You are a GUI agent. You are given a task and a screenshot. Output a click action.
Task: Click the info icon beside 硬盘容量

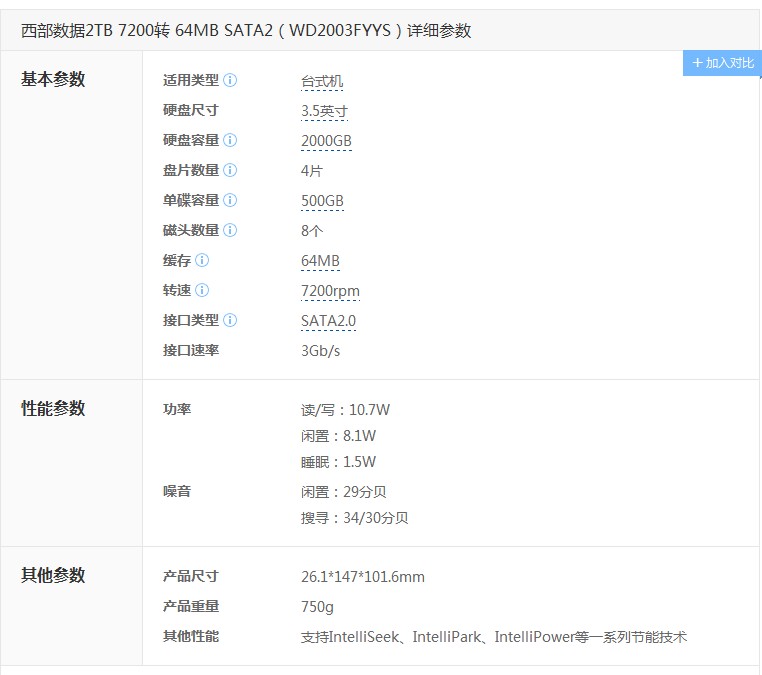(x=230, y=140)
